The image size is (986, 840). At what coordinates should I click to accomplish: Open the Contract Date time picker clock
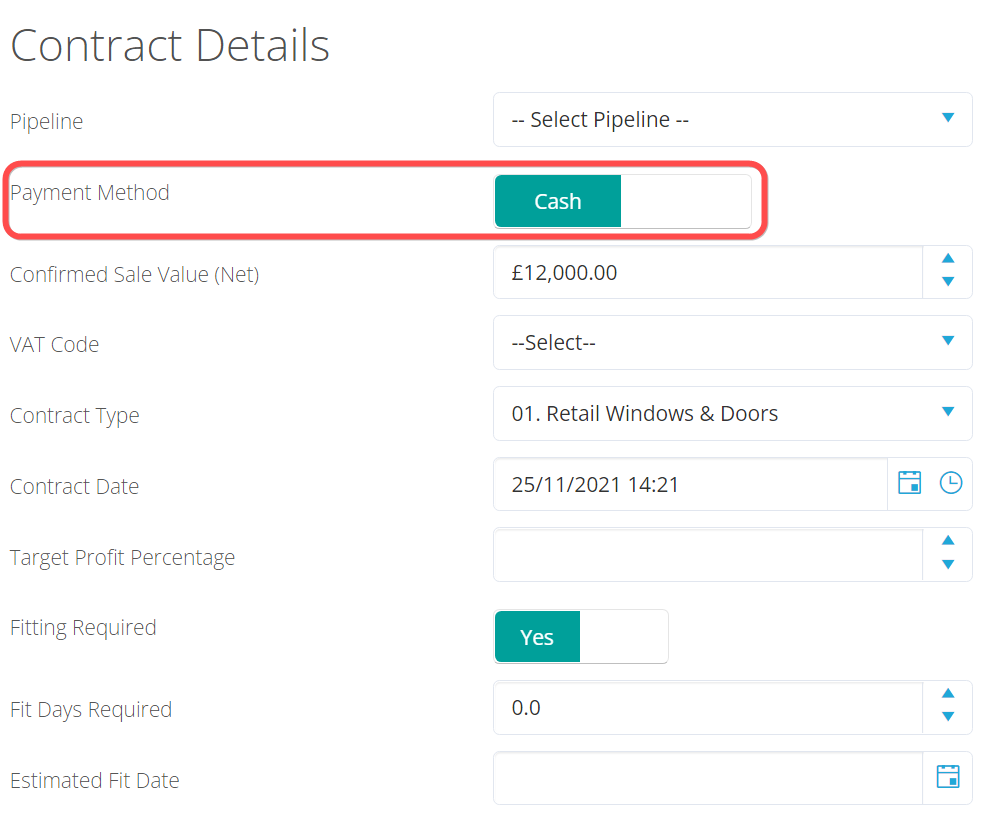950,484
